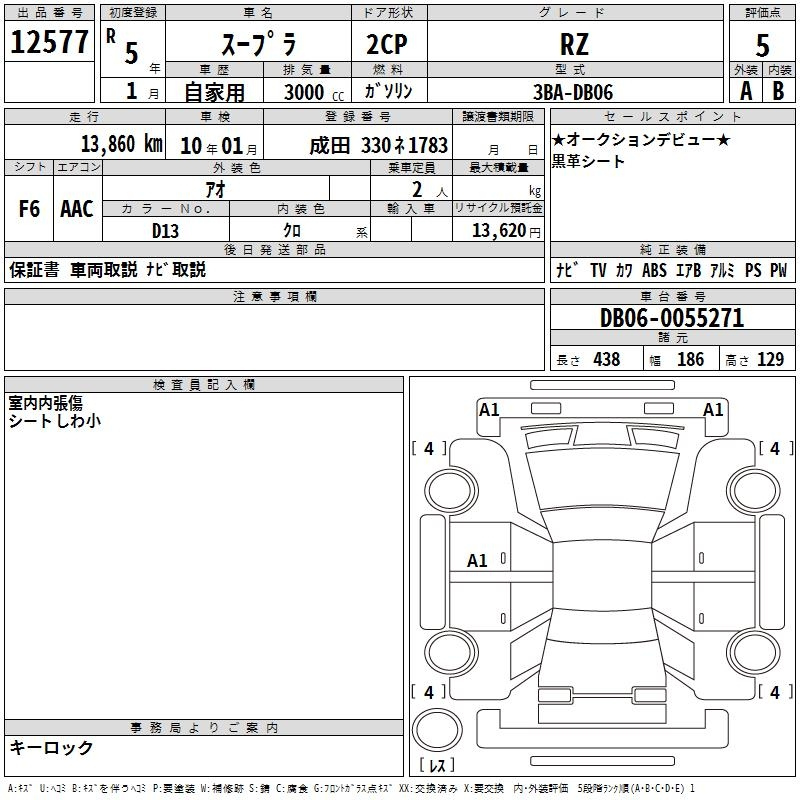Click the roof panel in car diagram
Screen dimensions: 800x800
602,574
